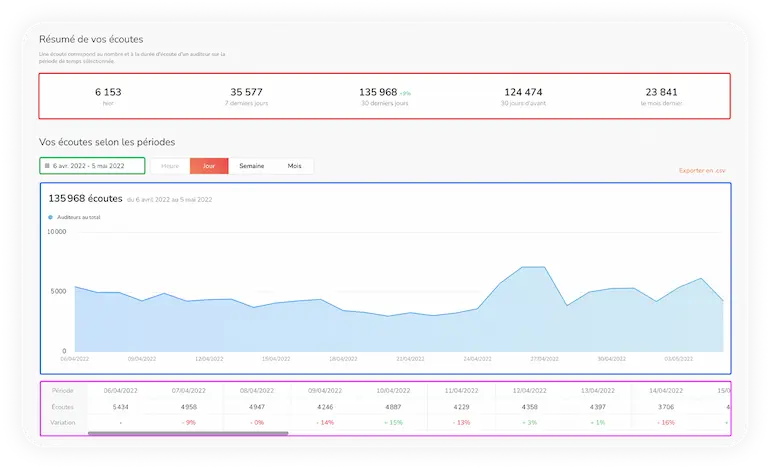Click the 3 706 écoutes cell
Screen dimensions: 770x469
coord(666,407)
